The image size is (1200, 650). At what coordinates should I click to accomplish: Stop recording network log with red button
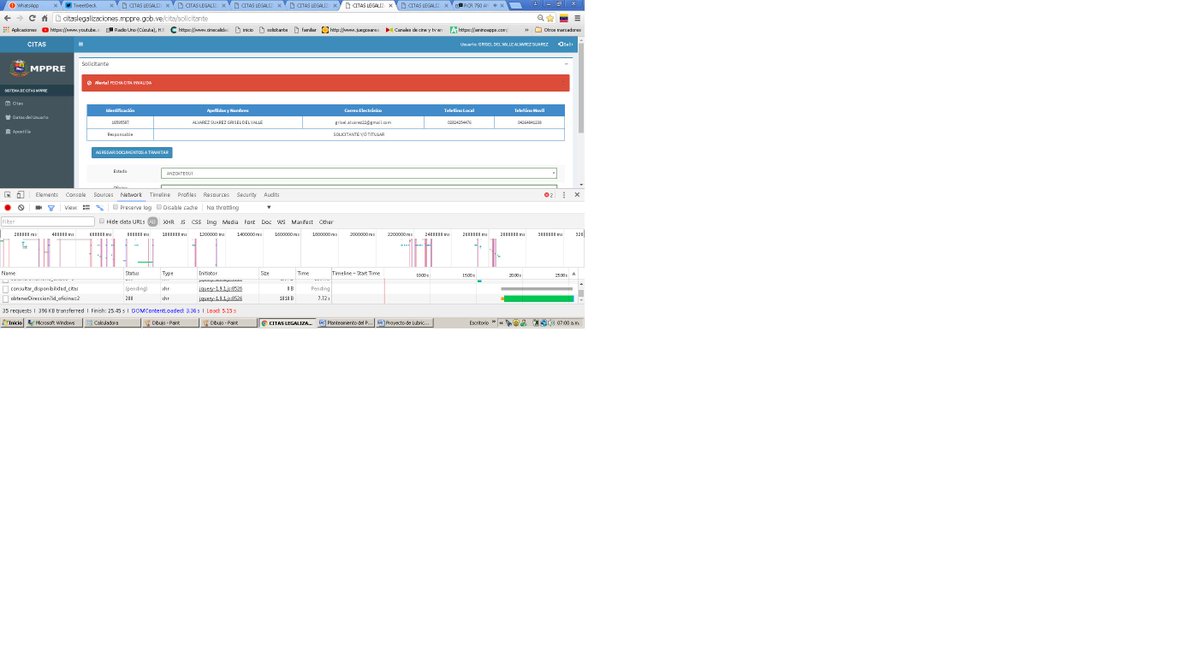[8, 208]
